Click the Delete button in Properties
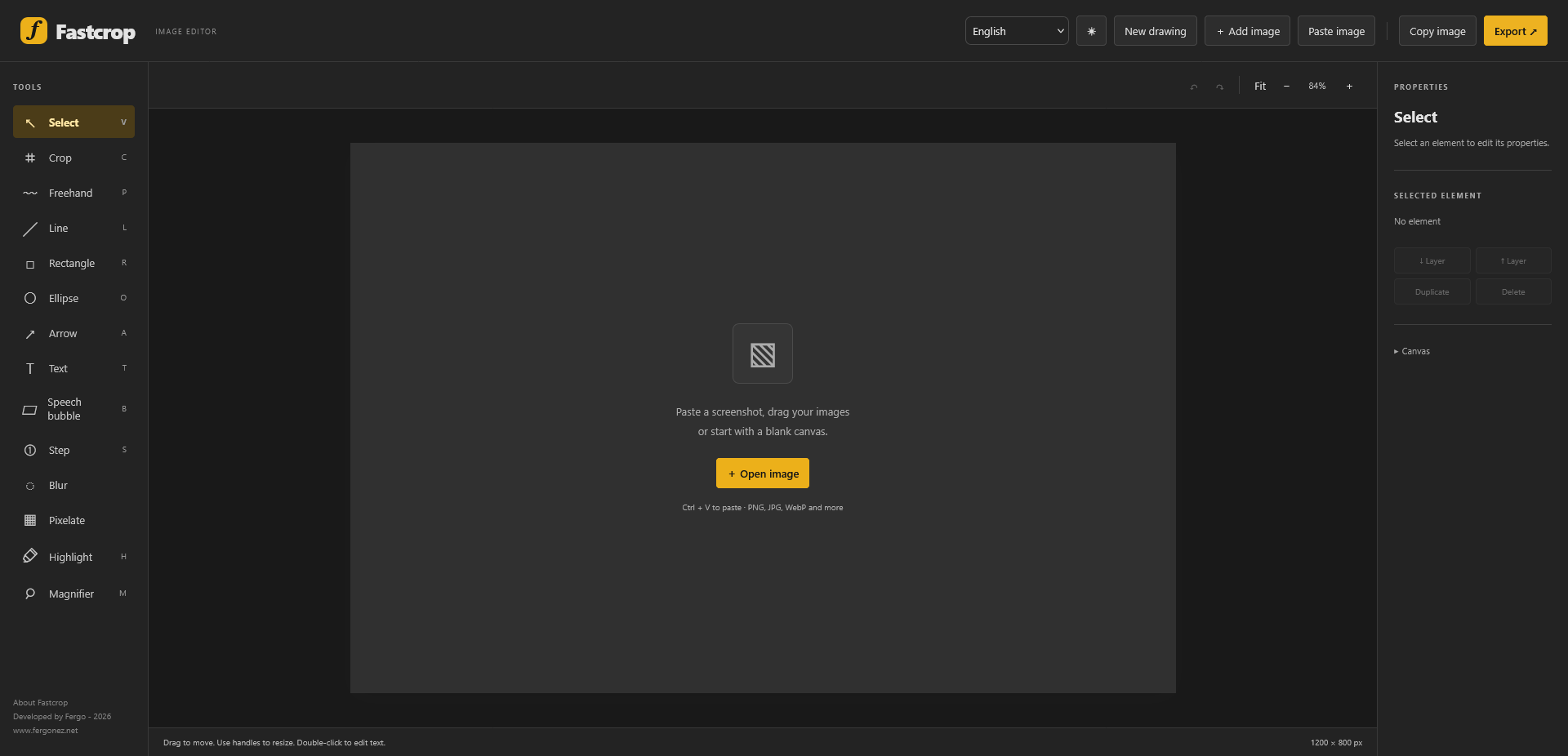 pyautogui.click(x=1513, y=291)
